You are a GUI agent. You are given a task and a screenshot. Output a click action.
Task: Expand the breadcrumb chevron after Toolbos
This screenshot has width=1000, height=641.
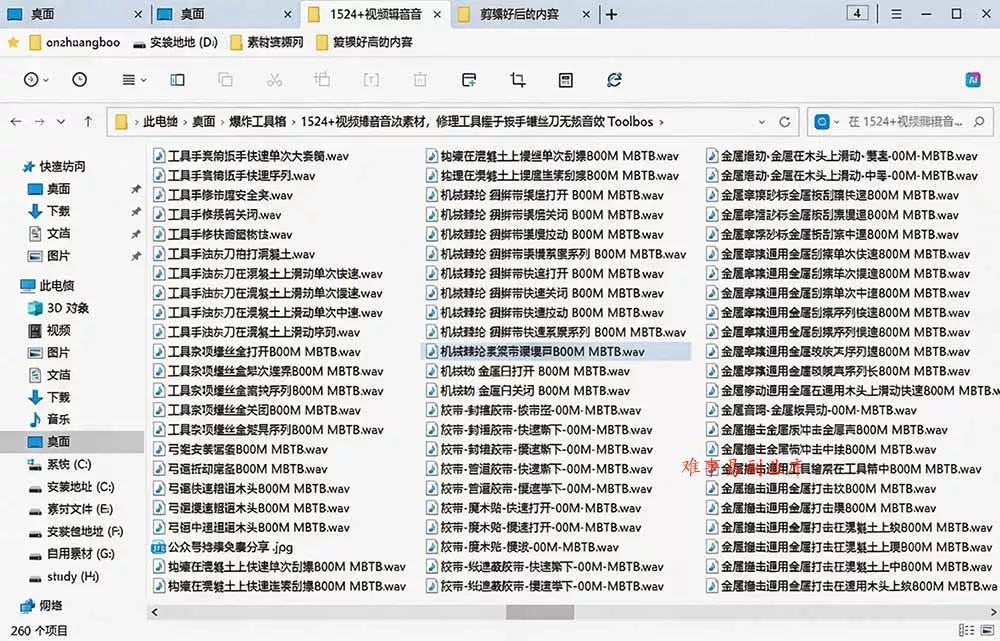[661, 122]
